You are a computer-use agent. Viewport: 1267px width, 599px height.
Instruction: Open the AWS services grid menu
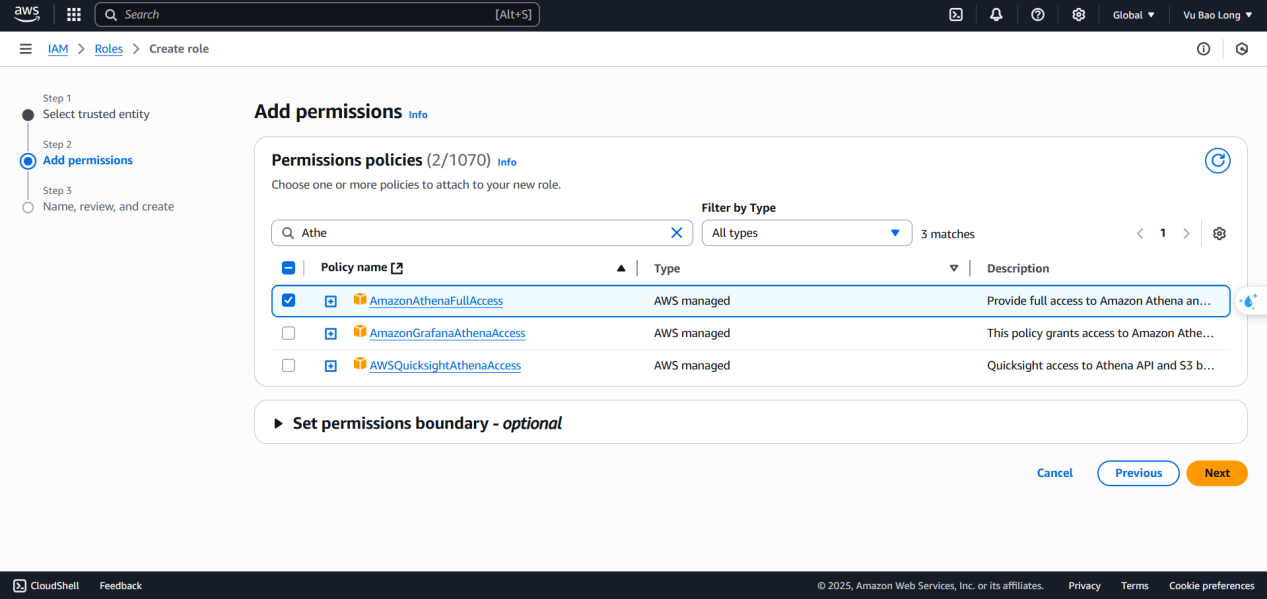coord(73,15)
